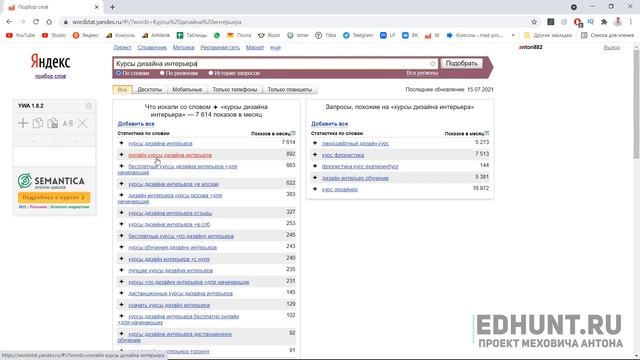Click the Подобрать button
The height and width of the screenshot is (360, 640).
point(461,63)
